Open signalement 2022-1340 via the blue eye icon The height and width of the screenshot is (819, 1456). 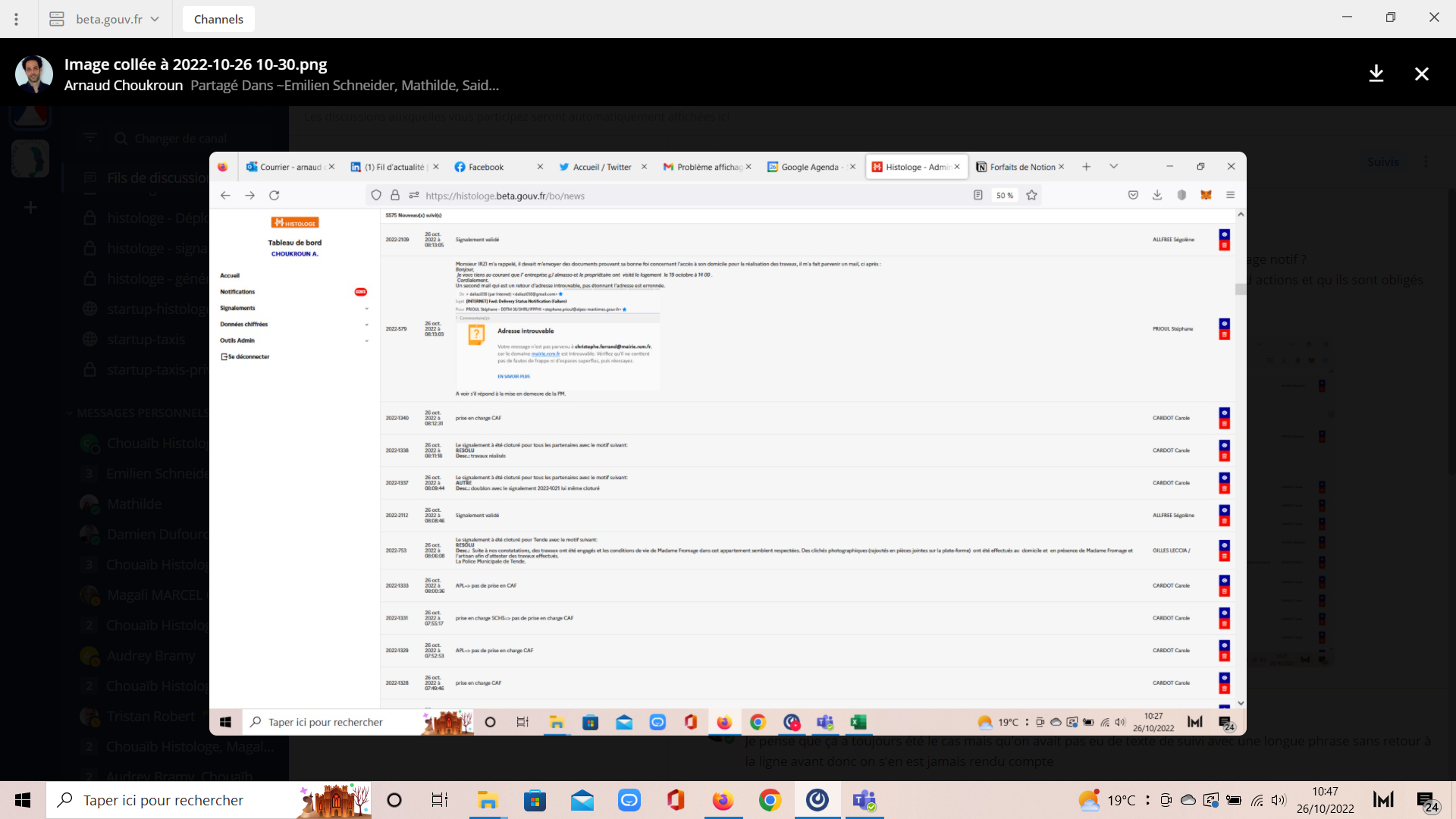tap(1225, 413)
